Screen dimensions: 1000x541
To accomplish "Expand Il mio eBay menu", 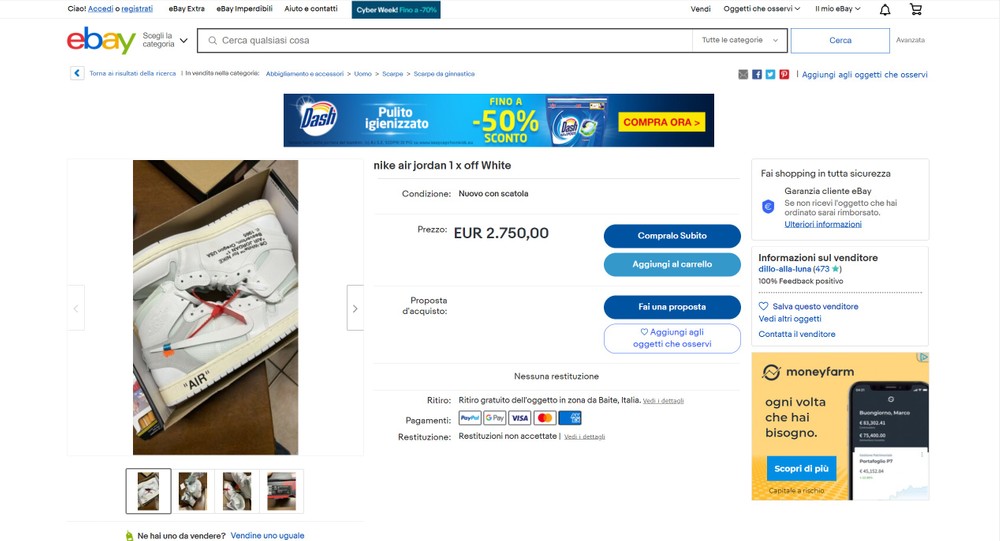I will point(837,9).
